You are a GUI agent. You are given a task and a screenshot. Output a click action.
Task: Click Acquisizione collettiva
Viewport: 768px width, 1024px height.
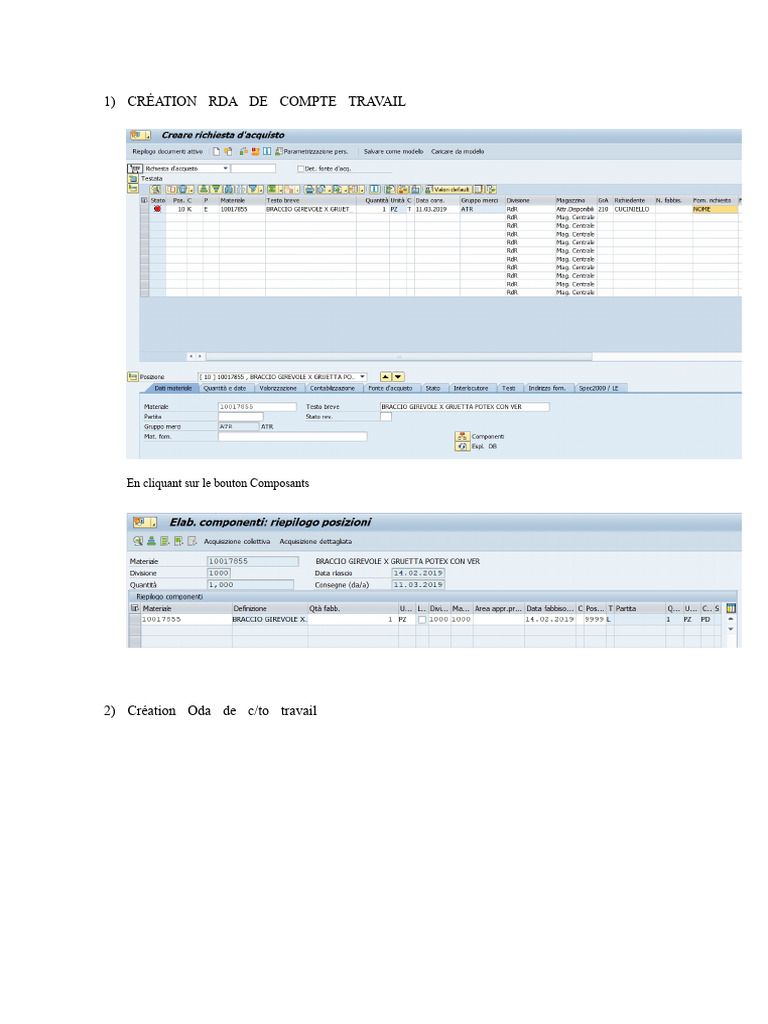coord(236,541)
